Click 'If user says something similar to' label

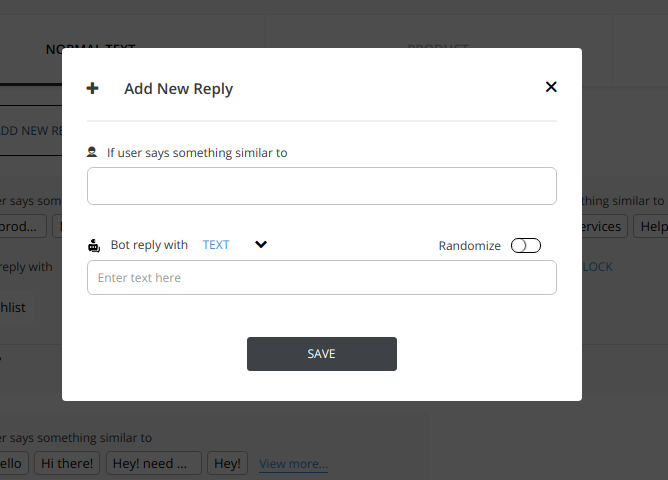[197, 153]
